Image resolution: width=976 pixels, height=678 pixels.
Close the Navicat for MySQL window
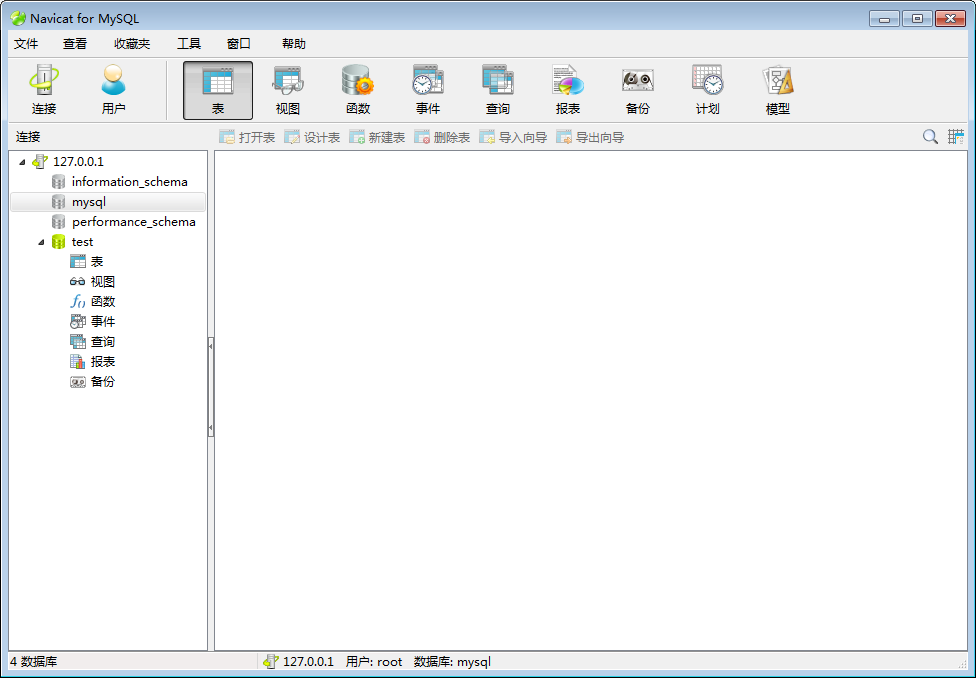tap(950, 19)
